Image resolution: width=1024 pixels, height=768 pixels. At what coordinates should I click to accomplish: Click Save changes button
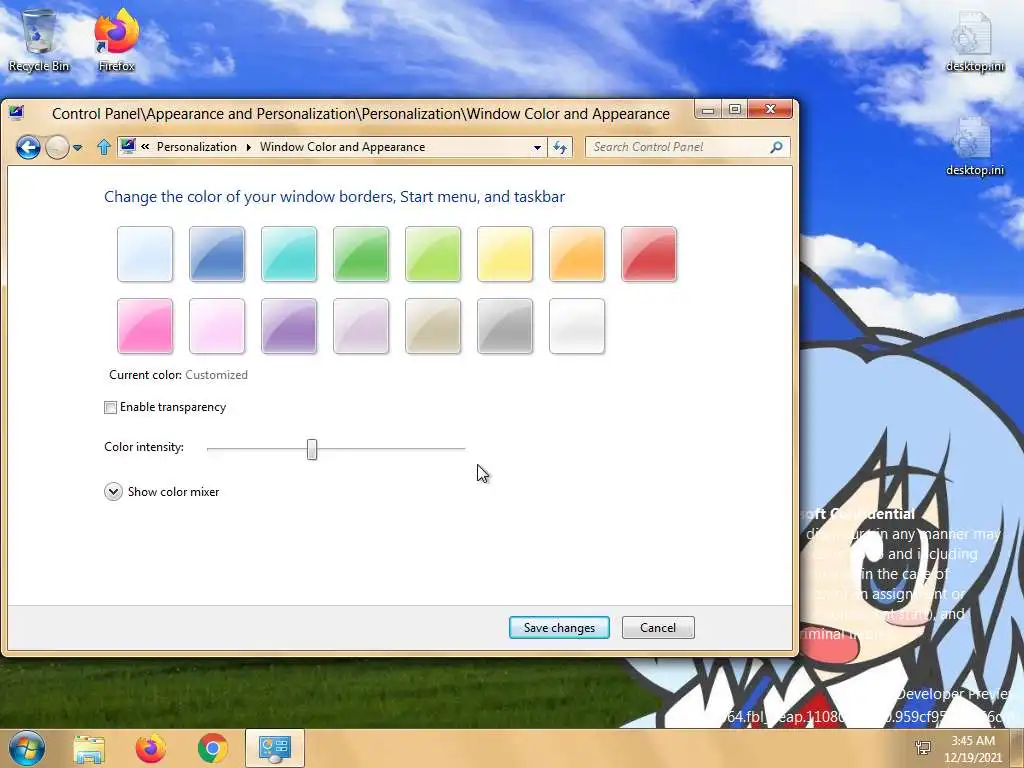pos(559,628)
